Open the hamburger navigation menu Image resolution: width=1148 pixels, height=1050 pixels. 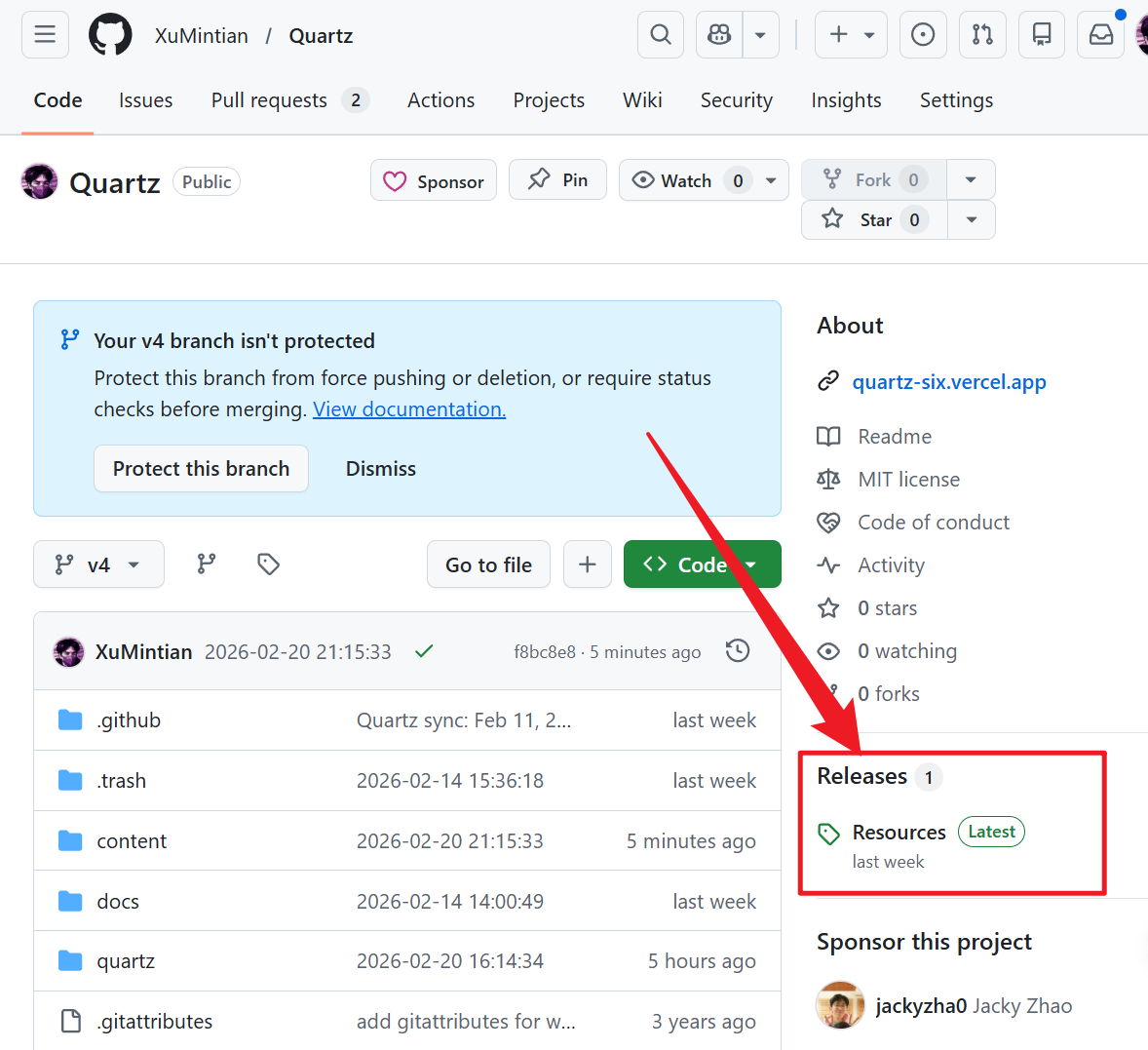click(45, 35)
